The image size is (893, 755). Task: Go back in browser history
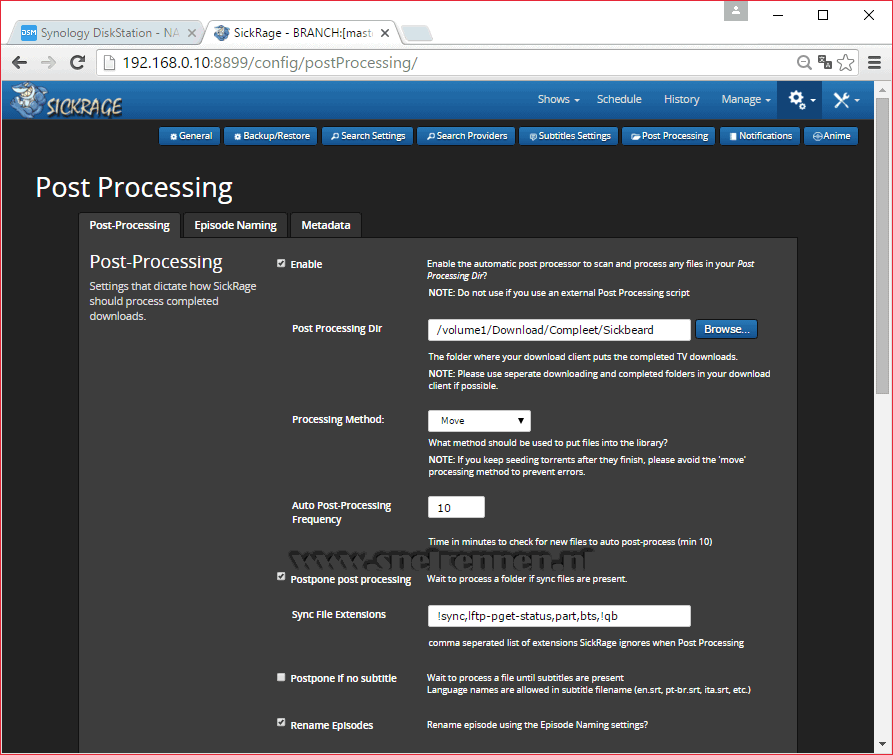pyautogui.click(x=19, y=62)
